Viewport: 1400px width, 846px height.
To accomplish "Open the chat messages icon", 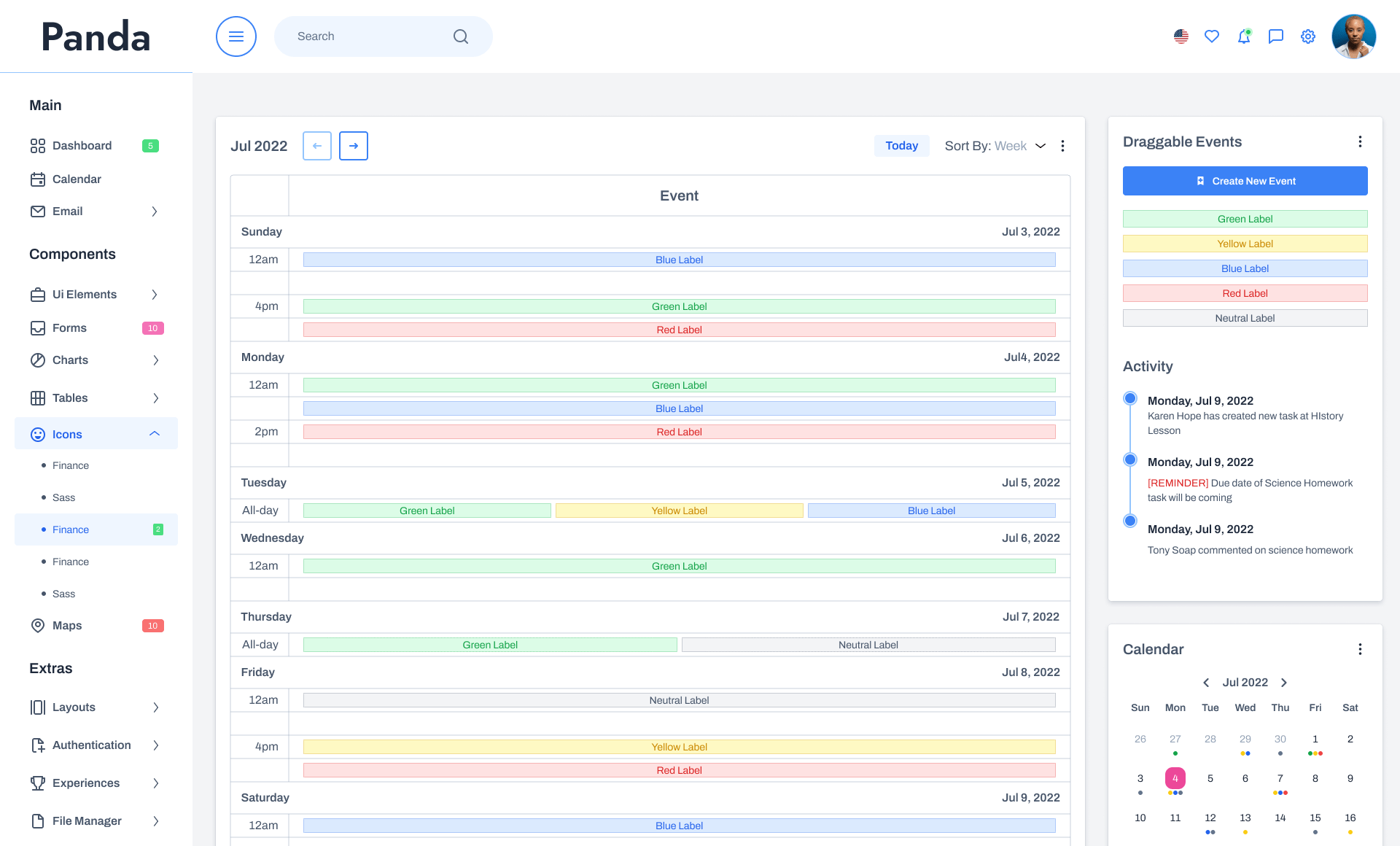I will click(1276, 36).
